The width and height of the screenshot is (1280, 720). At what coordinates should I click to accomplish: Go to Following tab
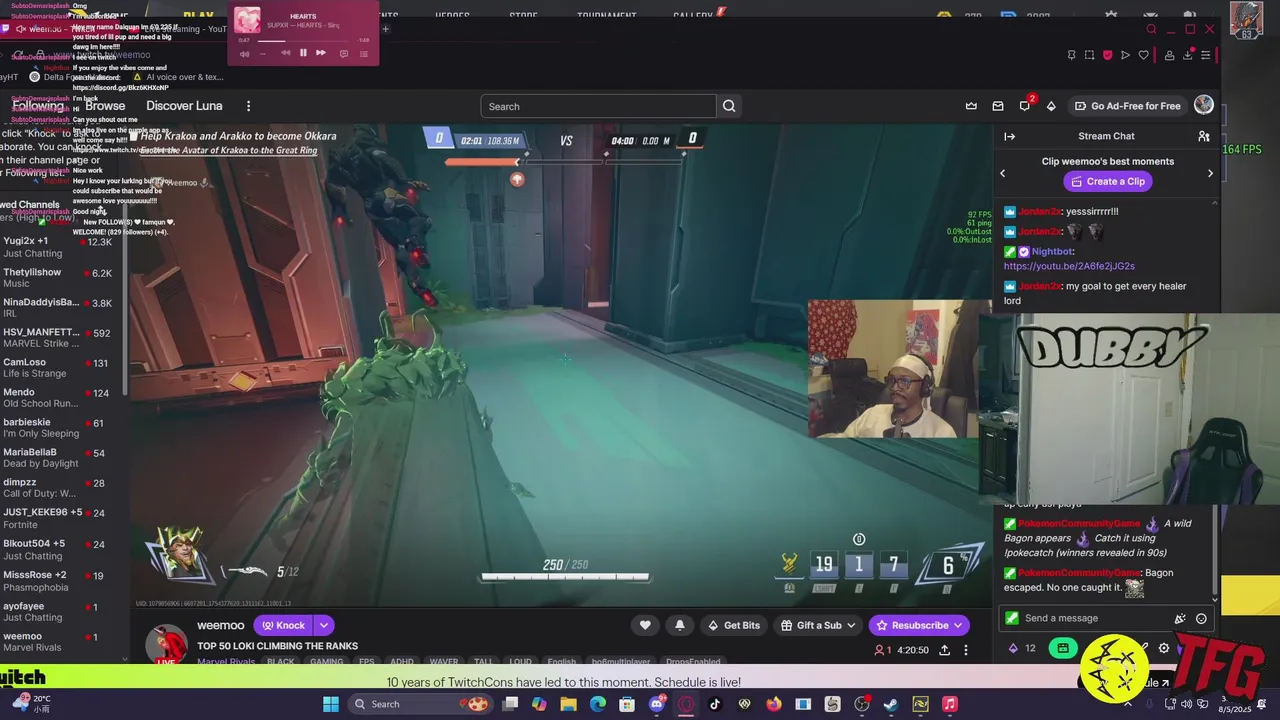point(38,106)
